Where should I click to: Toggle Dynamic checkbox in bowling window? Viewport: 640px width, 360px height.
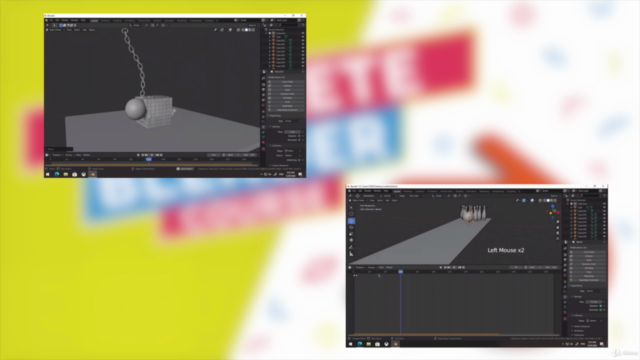pos(601,306)
